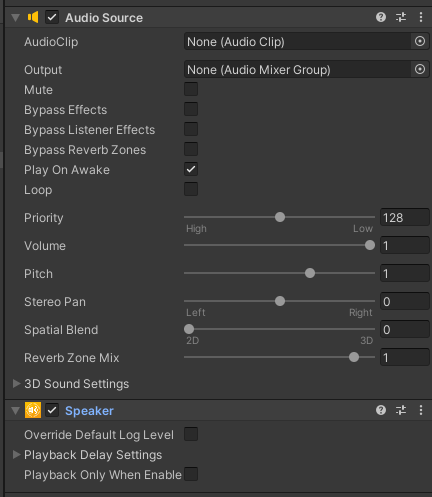Disable the Speaker component checkbox
This screenshot has height=497, width=432.
tap(52, 410)
